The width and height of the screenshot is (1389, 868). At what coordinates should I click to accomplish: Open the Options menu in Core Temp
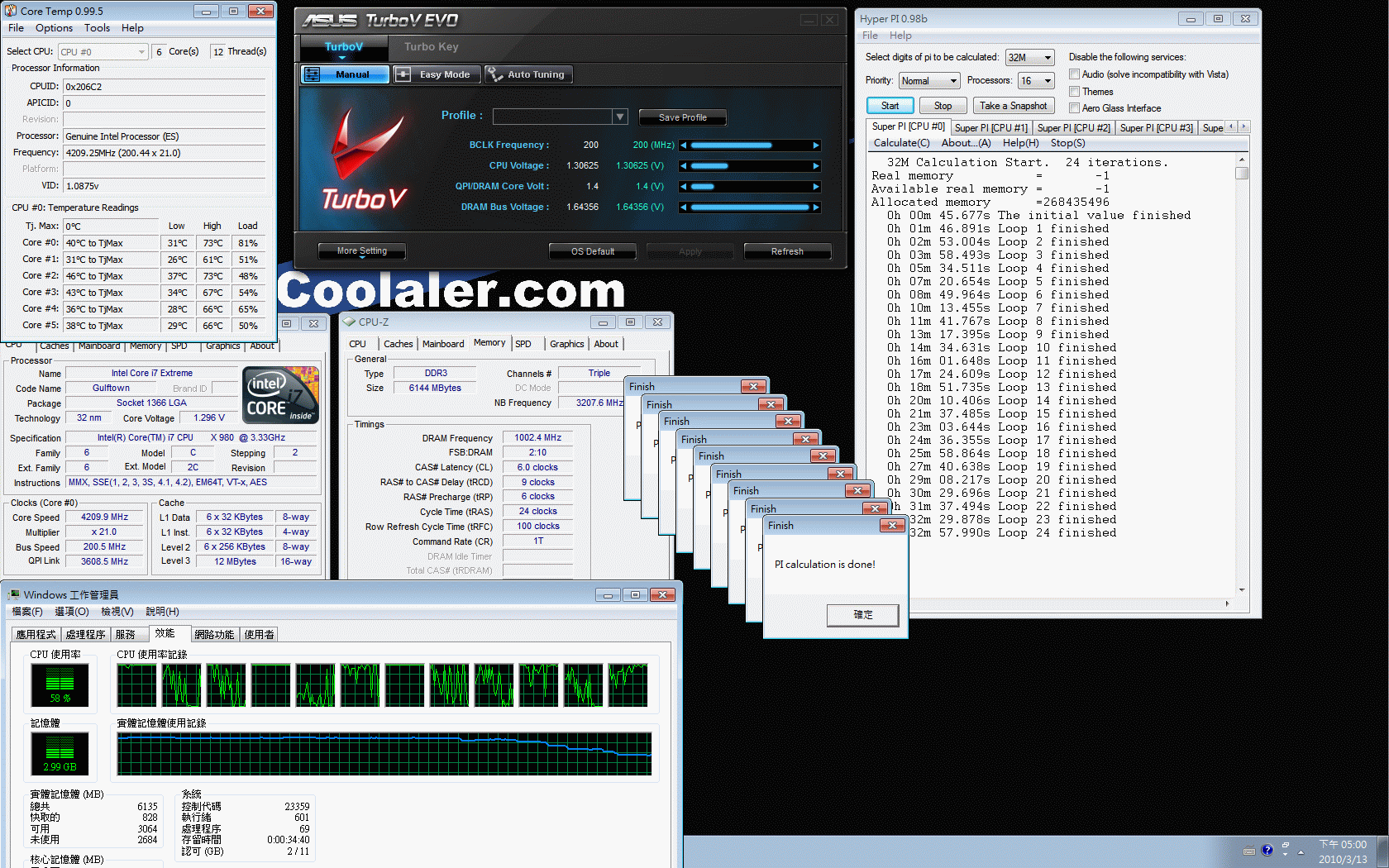[54, 28]
